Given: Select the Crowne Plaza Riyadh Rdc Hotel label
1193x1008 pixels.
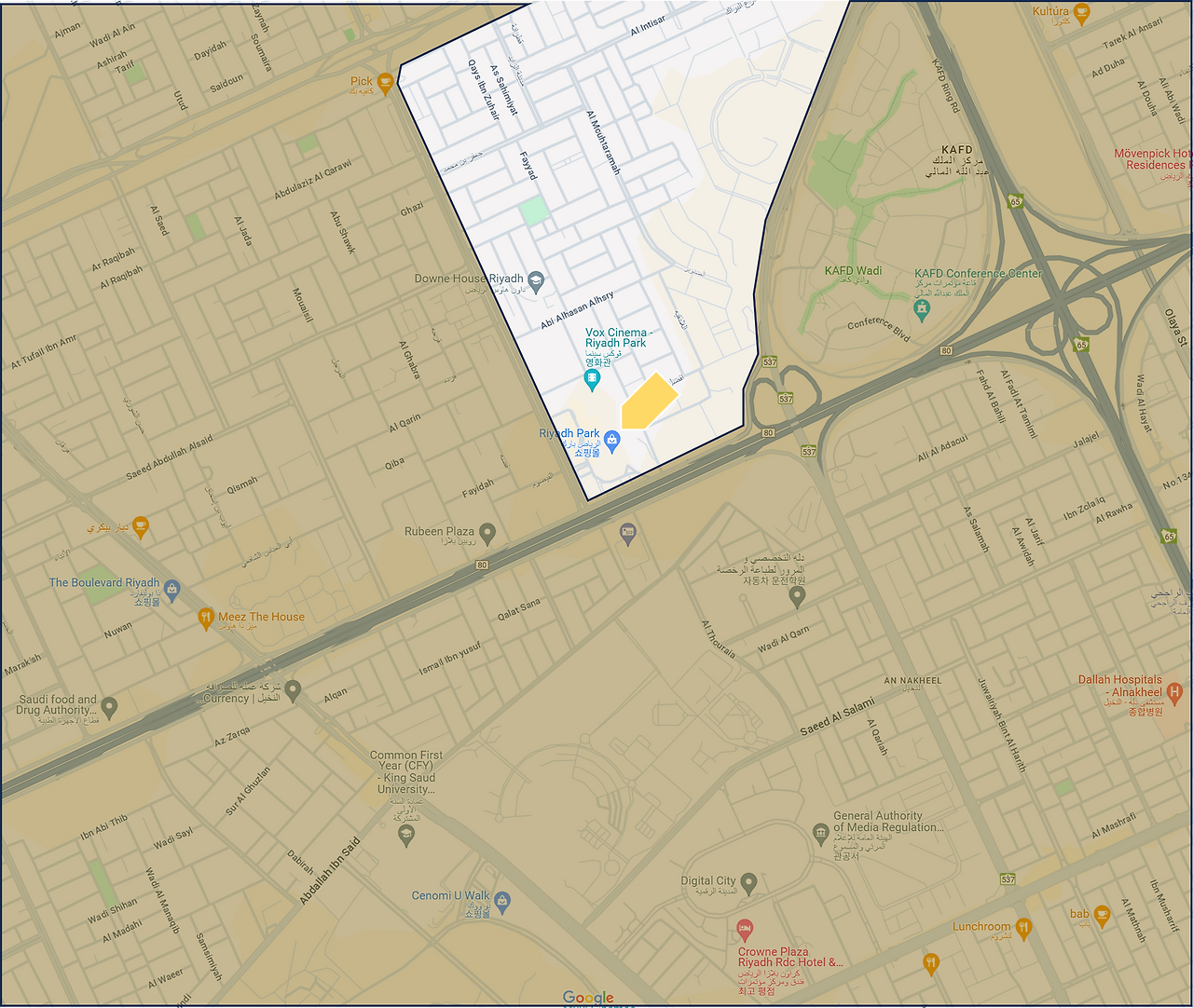Looking at the screenshot, I should tap(789, 958).
